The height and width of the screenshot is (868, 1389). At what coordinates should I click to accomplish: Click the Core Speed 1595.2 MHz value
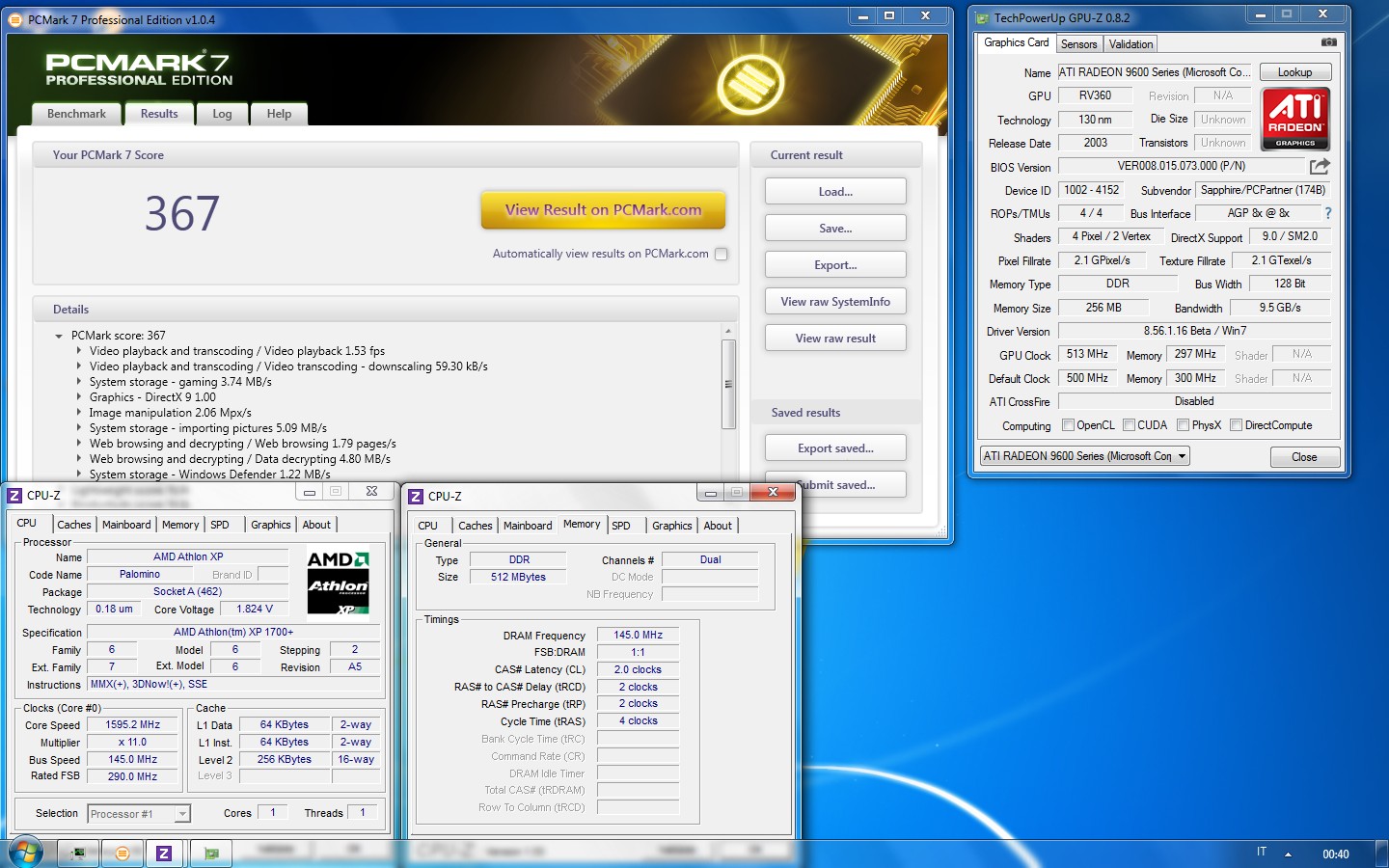[133, 724]
